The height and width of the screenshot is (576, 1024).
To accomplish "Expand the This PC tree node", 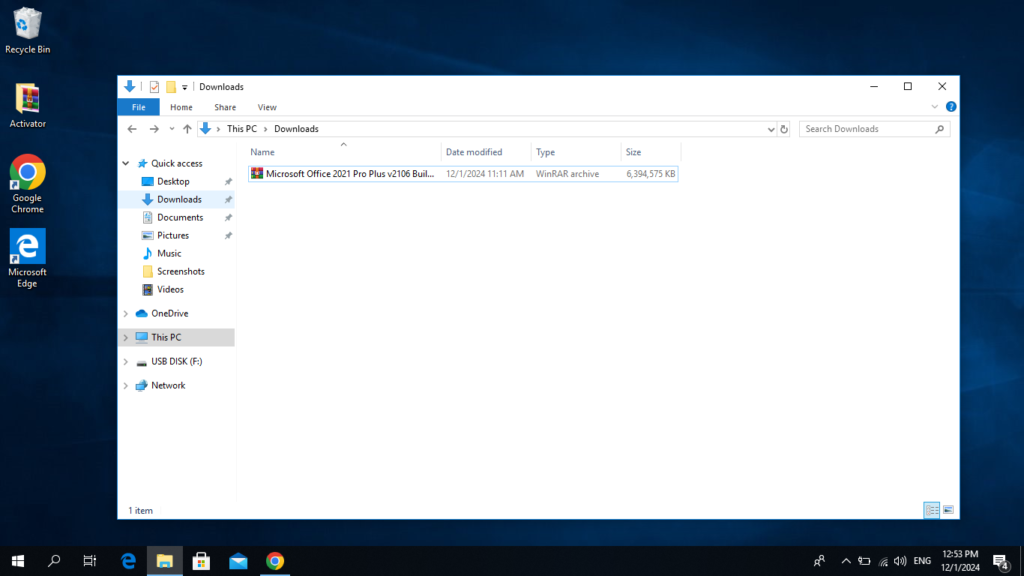I will tap(126, 338).
